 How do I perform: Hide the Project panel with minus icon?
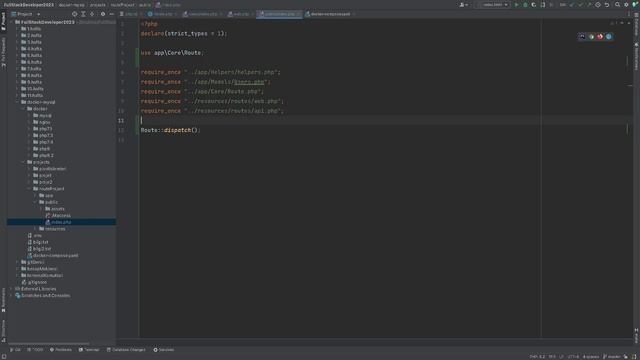coord(111,14)
